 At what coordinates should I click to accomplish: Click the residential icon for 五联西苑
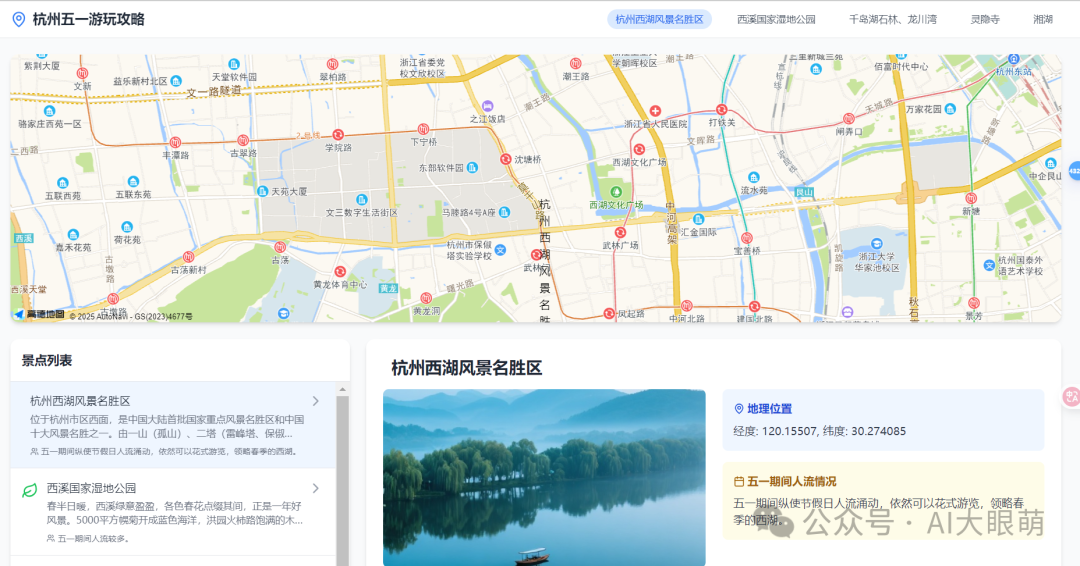click(x=63, y=183)
